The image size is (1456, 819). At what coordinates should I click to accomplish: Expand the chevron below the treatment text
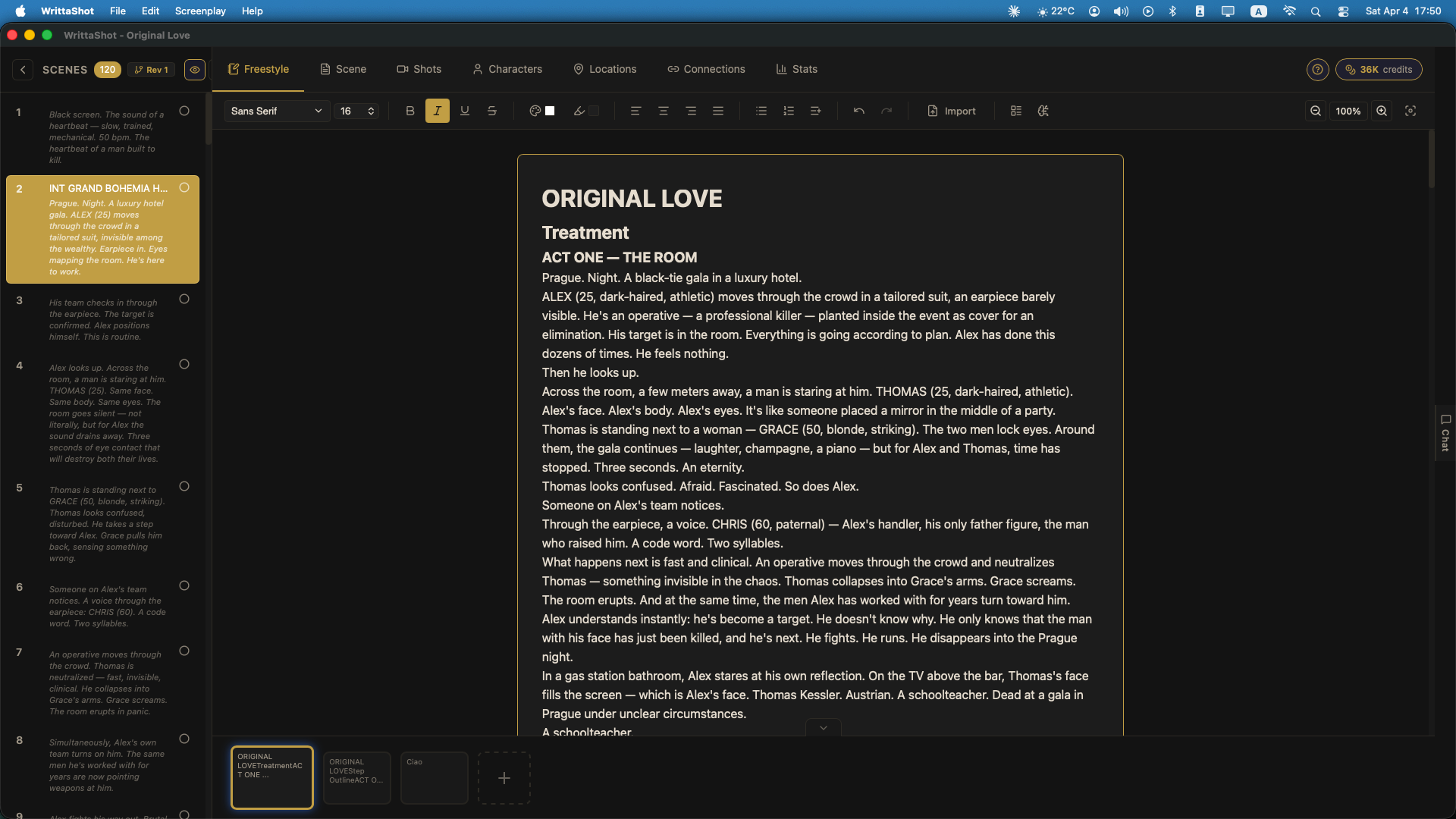[x=824, y=727]
